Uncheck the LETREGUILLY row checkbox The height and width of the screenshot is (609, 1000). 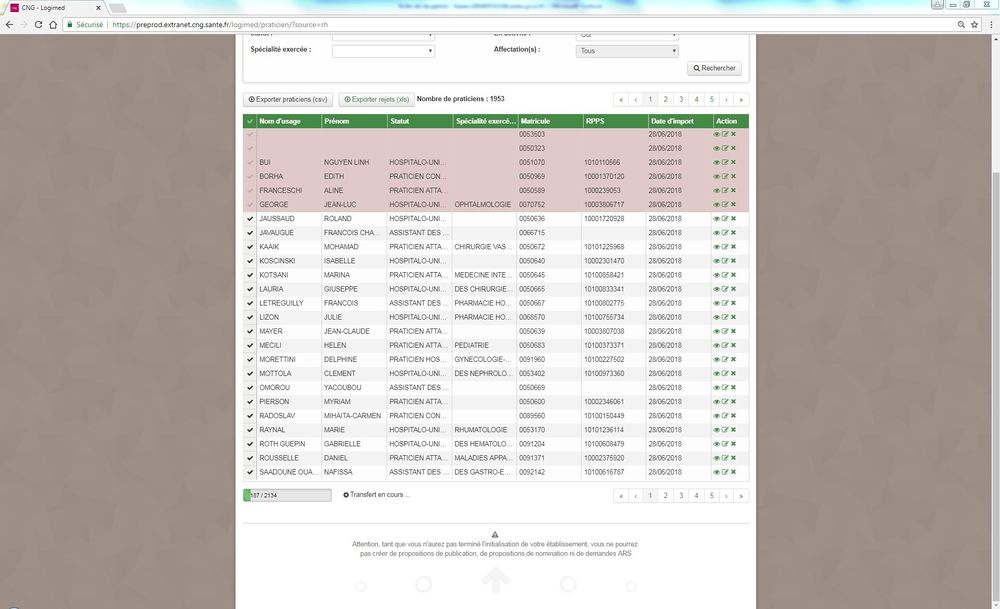click(x=250, y=303)
